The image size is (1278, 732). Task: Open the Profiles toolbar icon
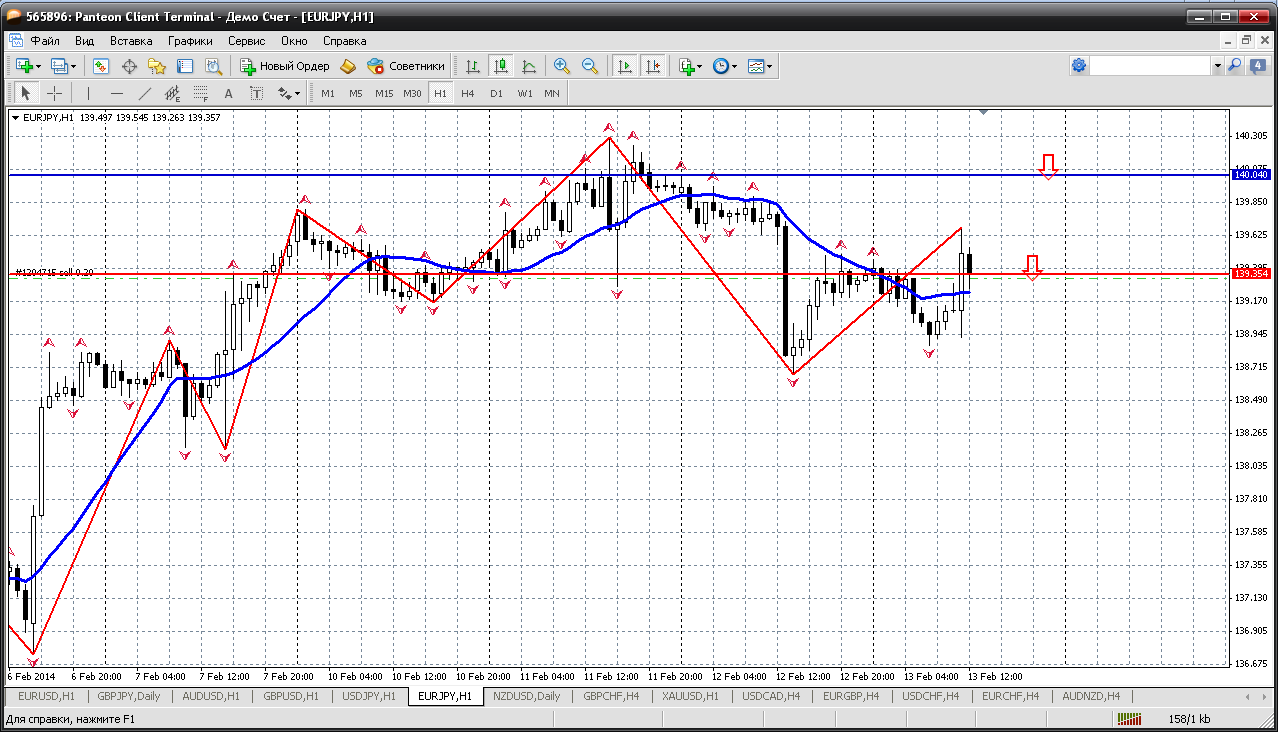[x=59, y=66]
